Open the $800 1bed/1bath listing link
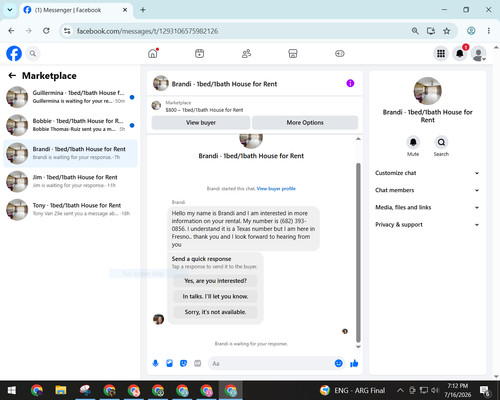 tap(204, 110)
